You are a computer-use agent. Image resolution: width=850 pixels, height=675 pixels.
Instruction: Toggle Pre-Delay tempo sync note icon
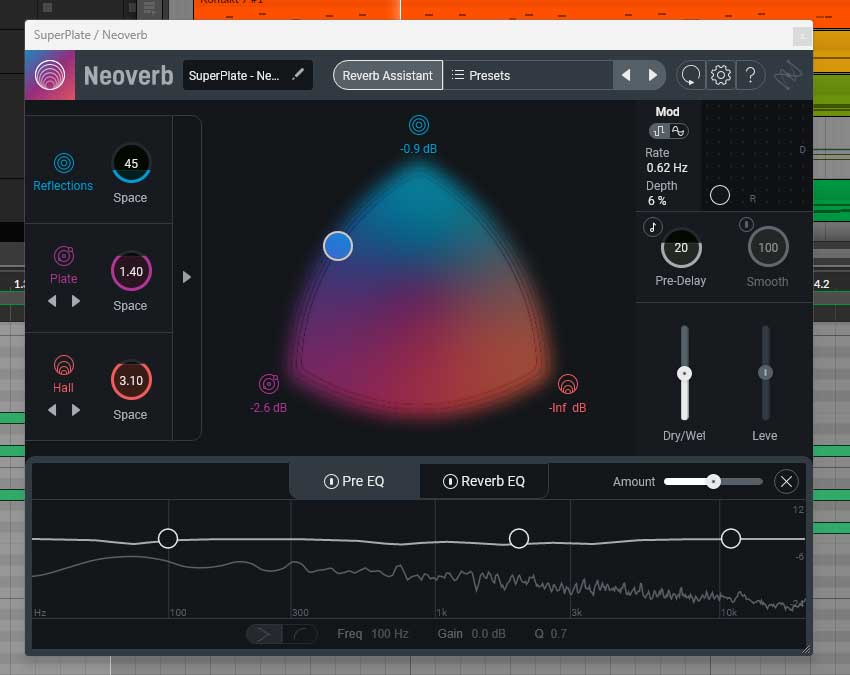(653, 227)
